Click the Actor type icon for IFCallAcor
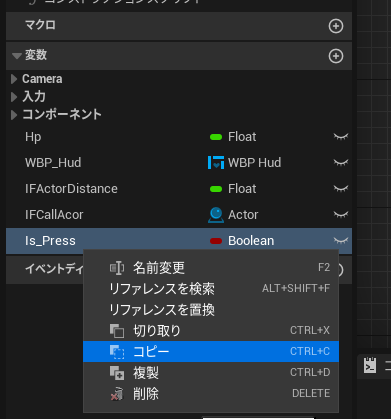 click(x=216, y=215)
